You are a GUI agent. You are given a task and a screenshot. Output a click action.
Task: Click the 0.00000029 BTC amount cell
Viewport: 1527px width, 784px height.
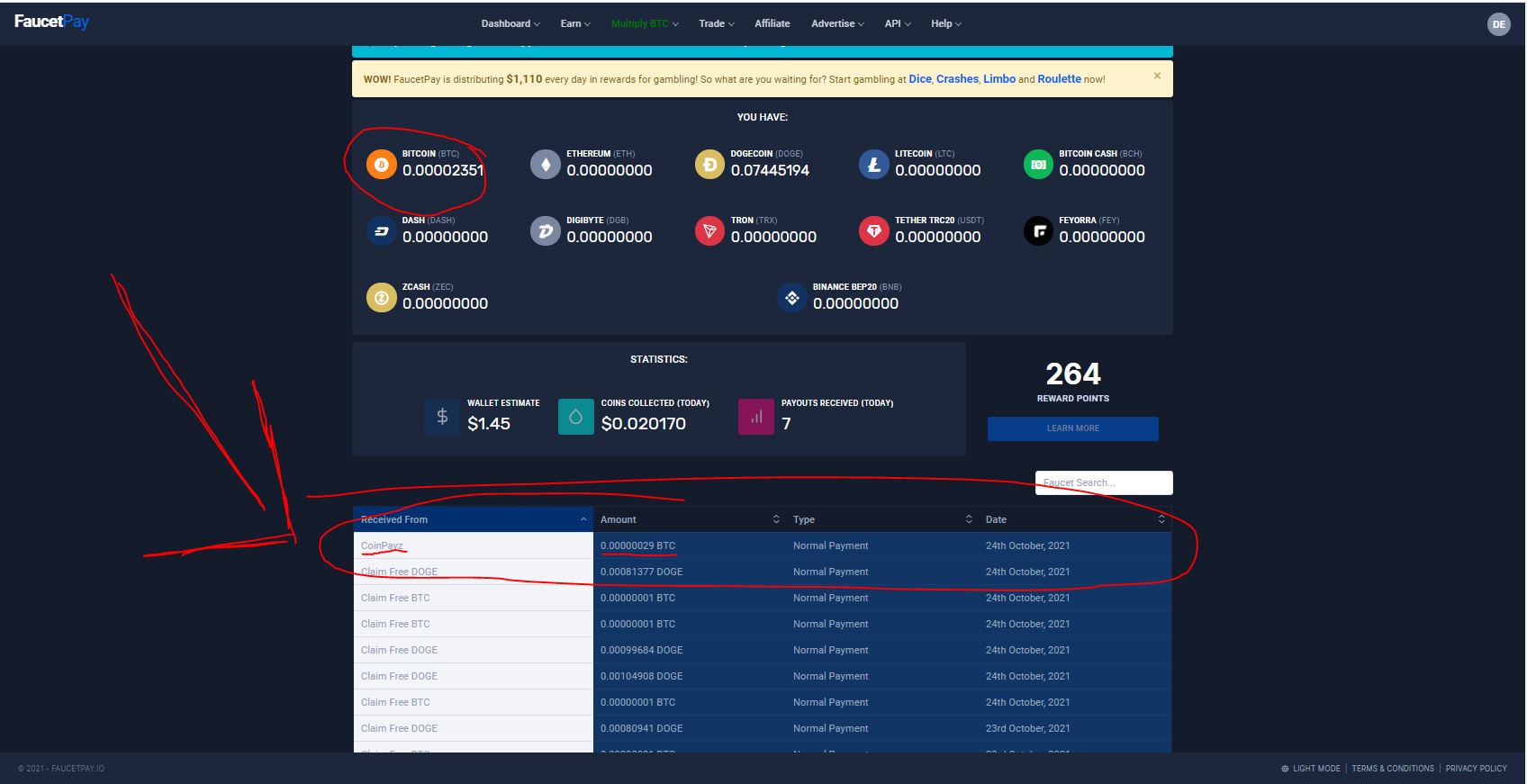pos(690,545)
